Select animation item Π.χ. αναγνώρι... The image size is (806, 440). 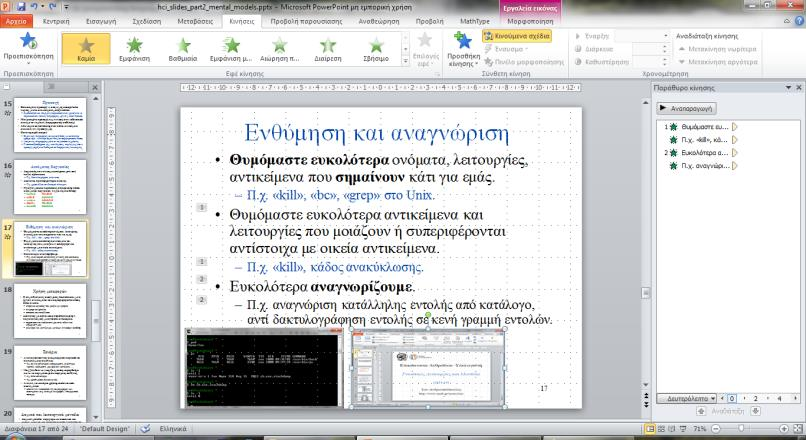click(x=700, y=166)
